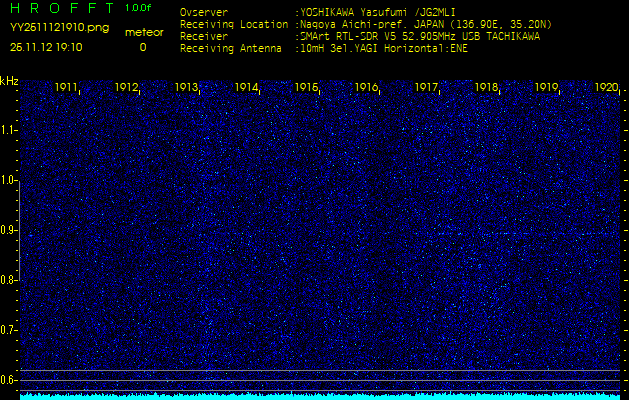The width and height of the screenshot is (629, 400).
Task: Click the 1.0 kHz axis label
Action: point(8,181)
